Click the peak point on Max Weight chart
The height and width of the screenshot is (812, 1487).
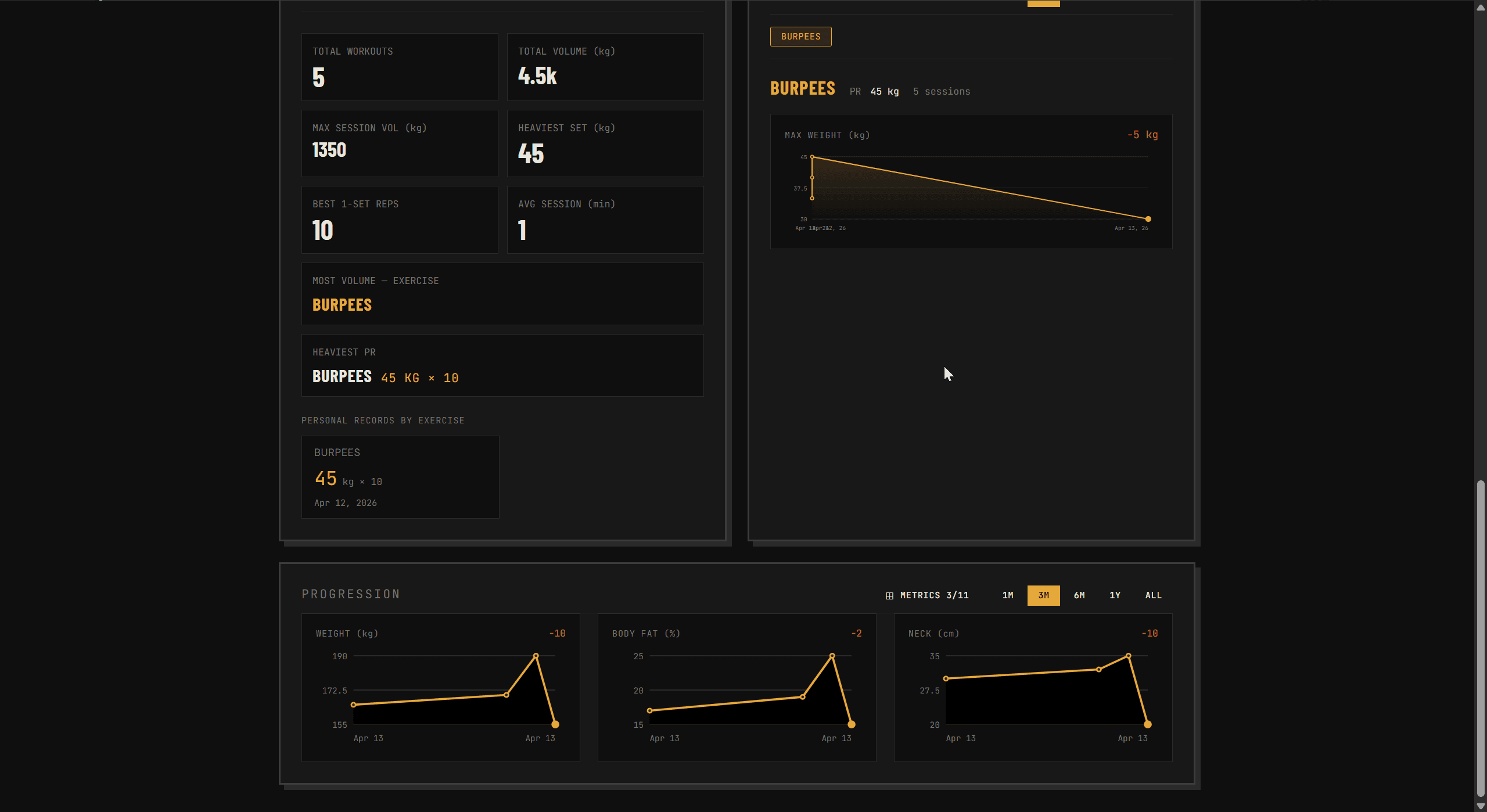pos(812,157)
